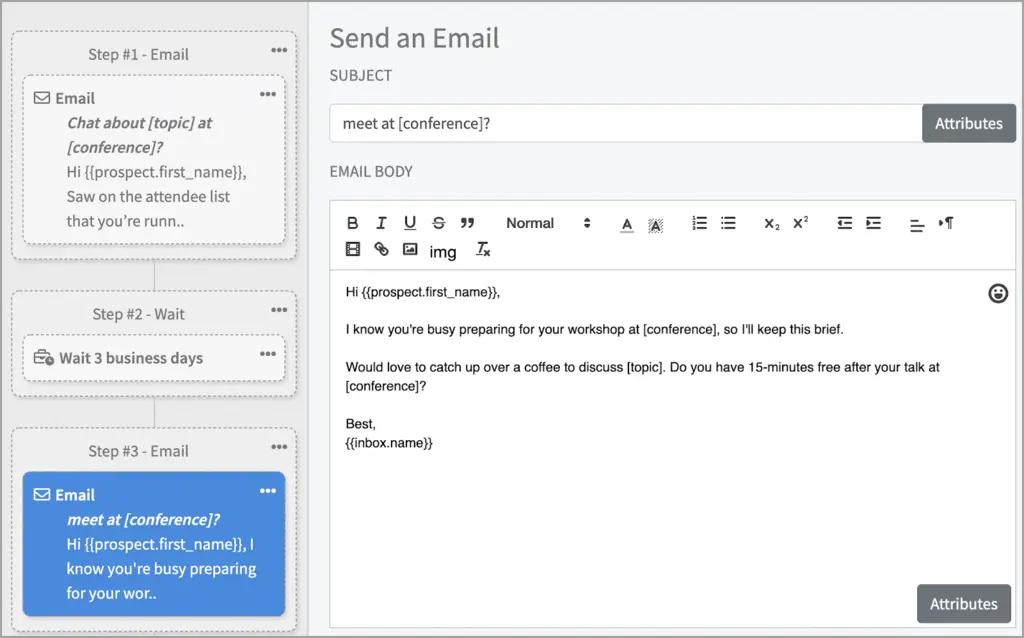Apply strikethrough formatting

[439, 223]
